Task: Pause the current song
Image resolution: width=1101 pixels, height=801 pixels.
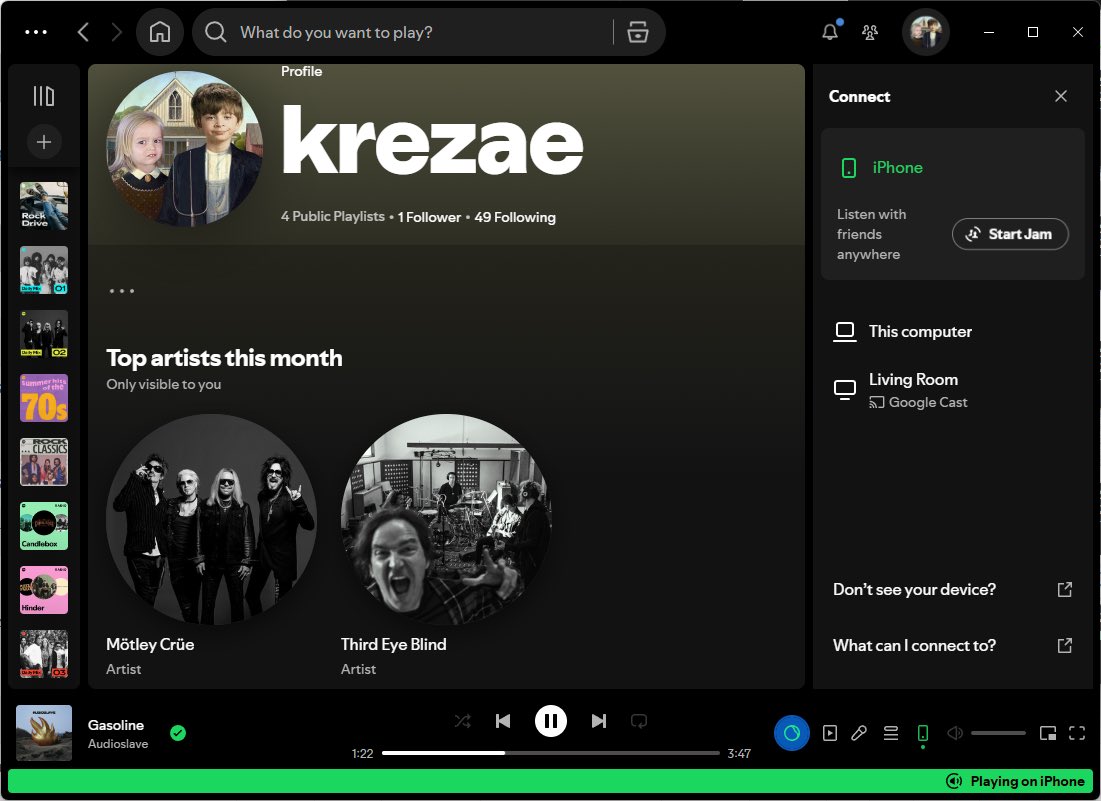Action: (x=551, y=721)
